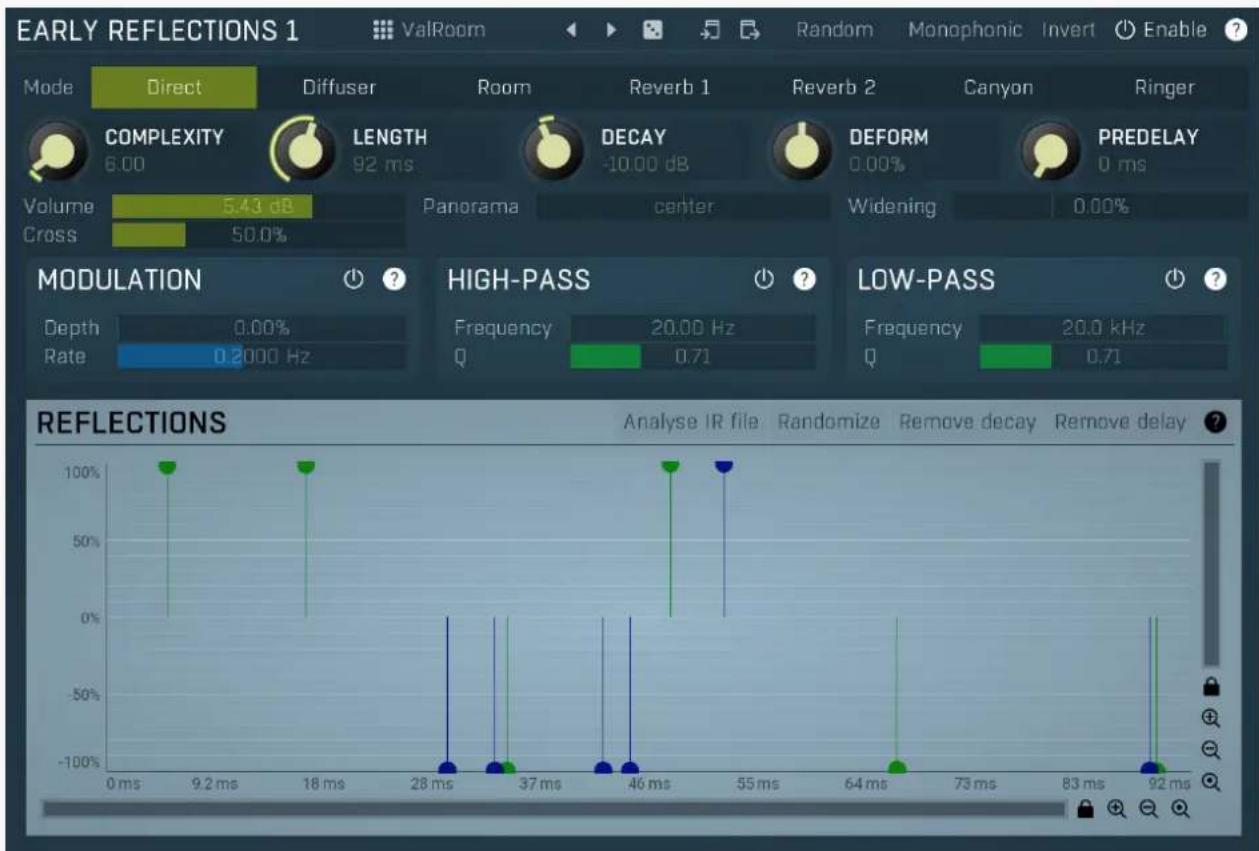Image resolution: width=1259 pixels, height=851 pixels.
Task: Select Room mode
Action: [x=504, y=87]
